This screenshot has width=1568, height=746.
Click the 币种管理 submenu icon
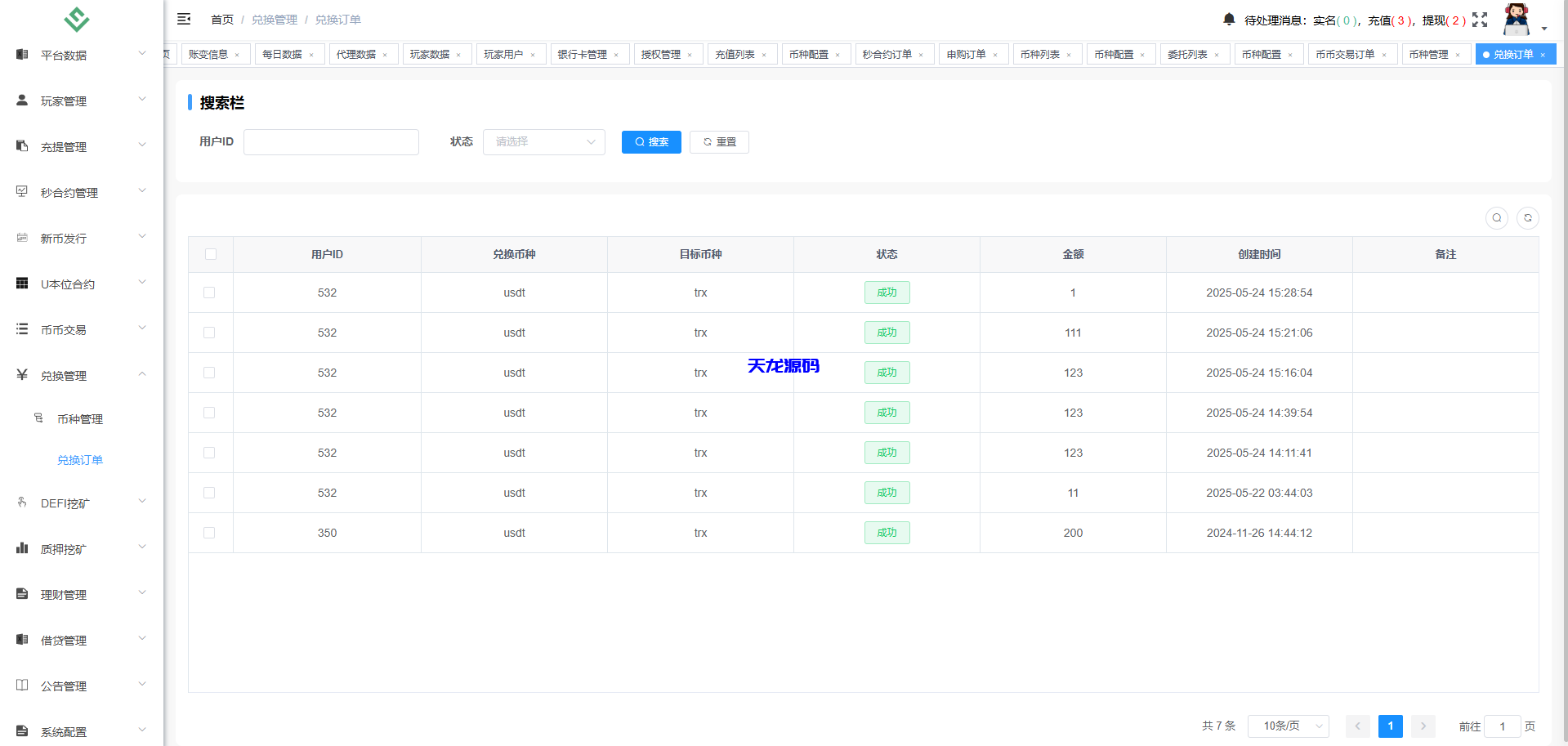(x=39, y=418)
